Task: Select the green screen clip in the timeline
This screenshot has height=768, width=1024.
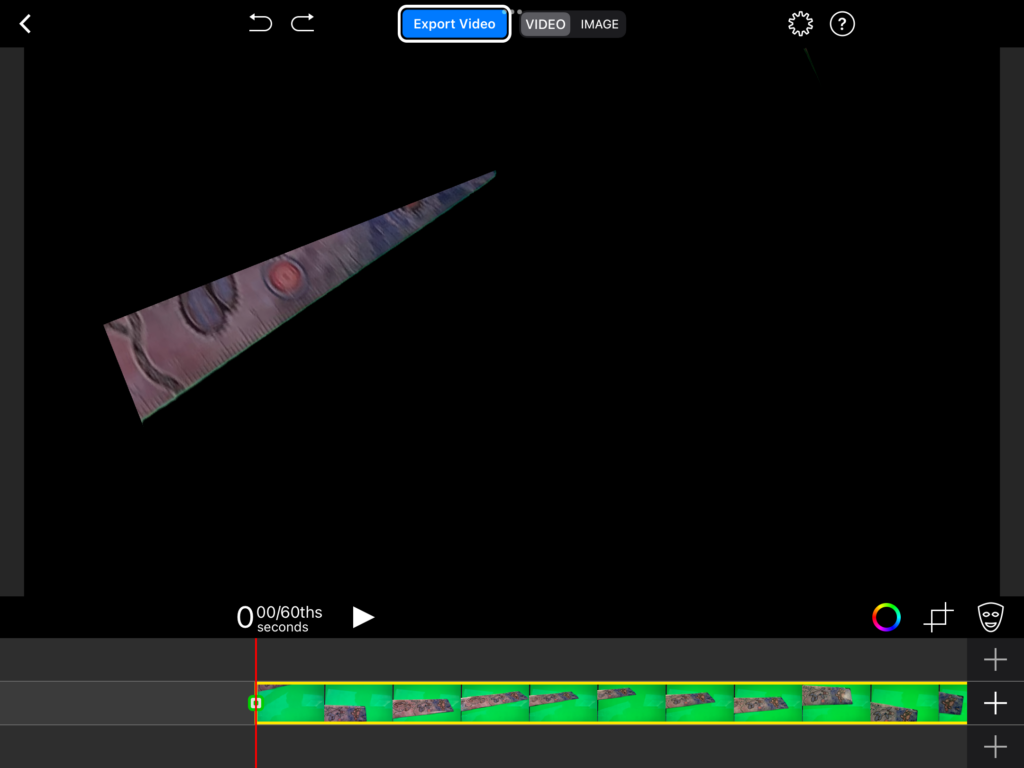Action: 610,703
